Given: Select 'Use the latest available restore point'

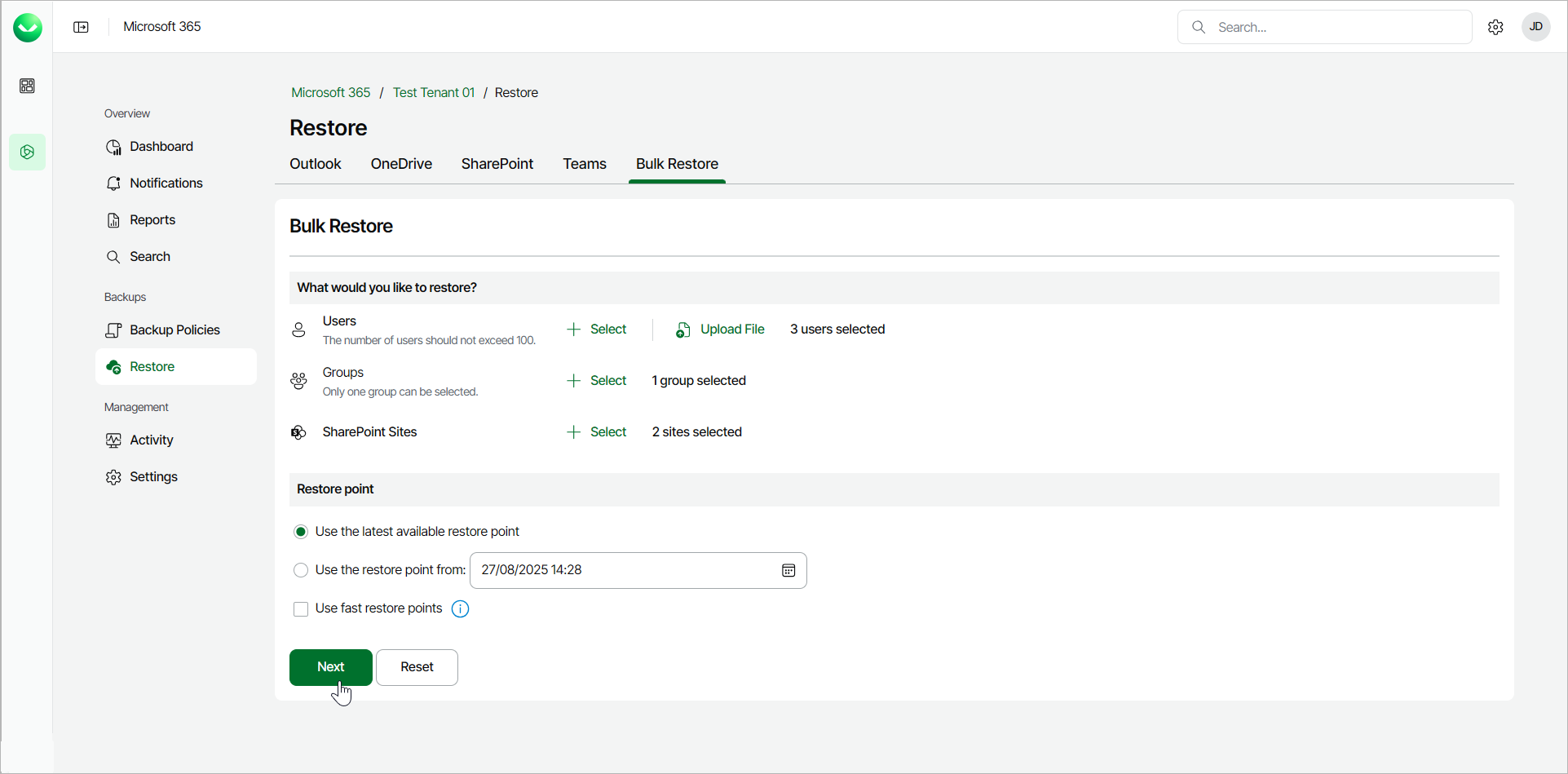Looking at the screenshot, I should click(301, 532).
